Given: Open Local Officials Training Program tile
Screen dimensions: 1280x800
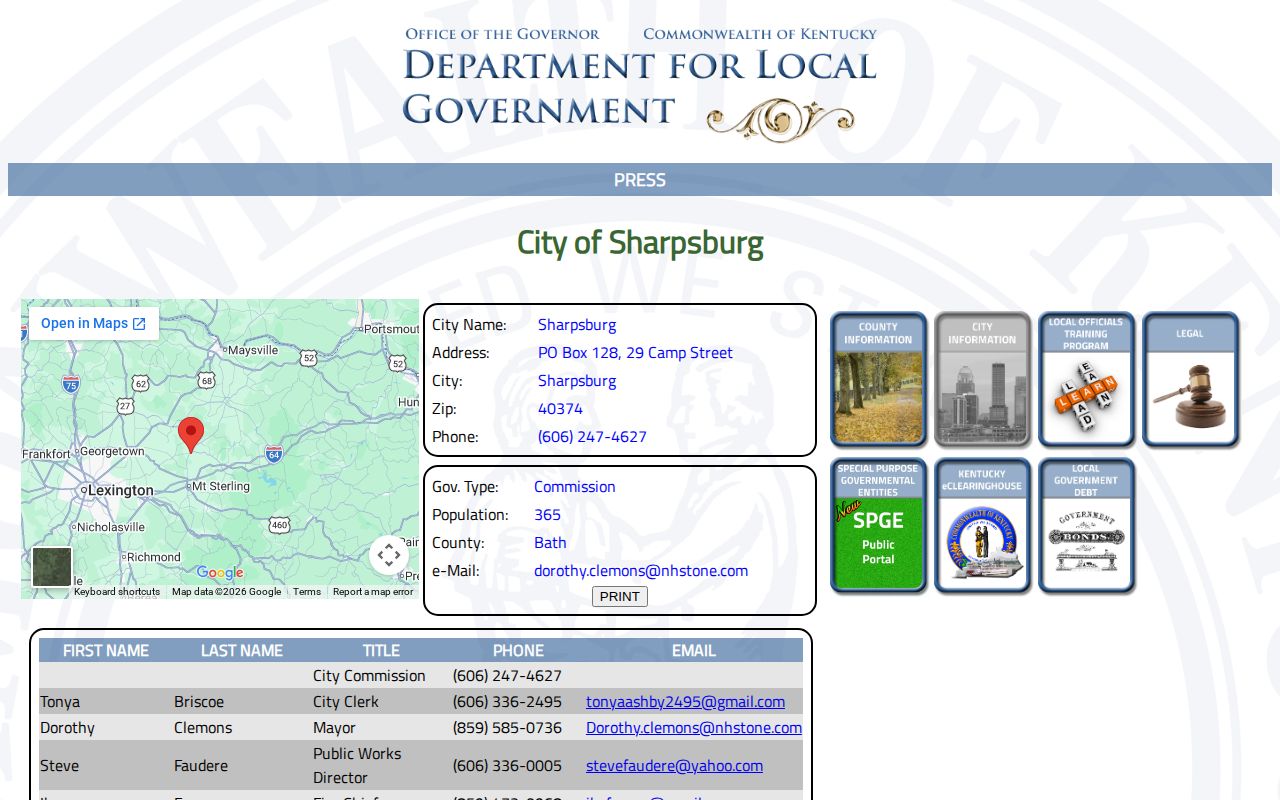Looking at the screenshot, I should point(1086,379).
